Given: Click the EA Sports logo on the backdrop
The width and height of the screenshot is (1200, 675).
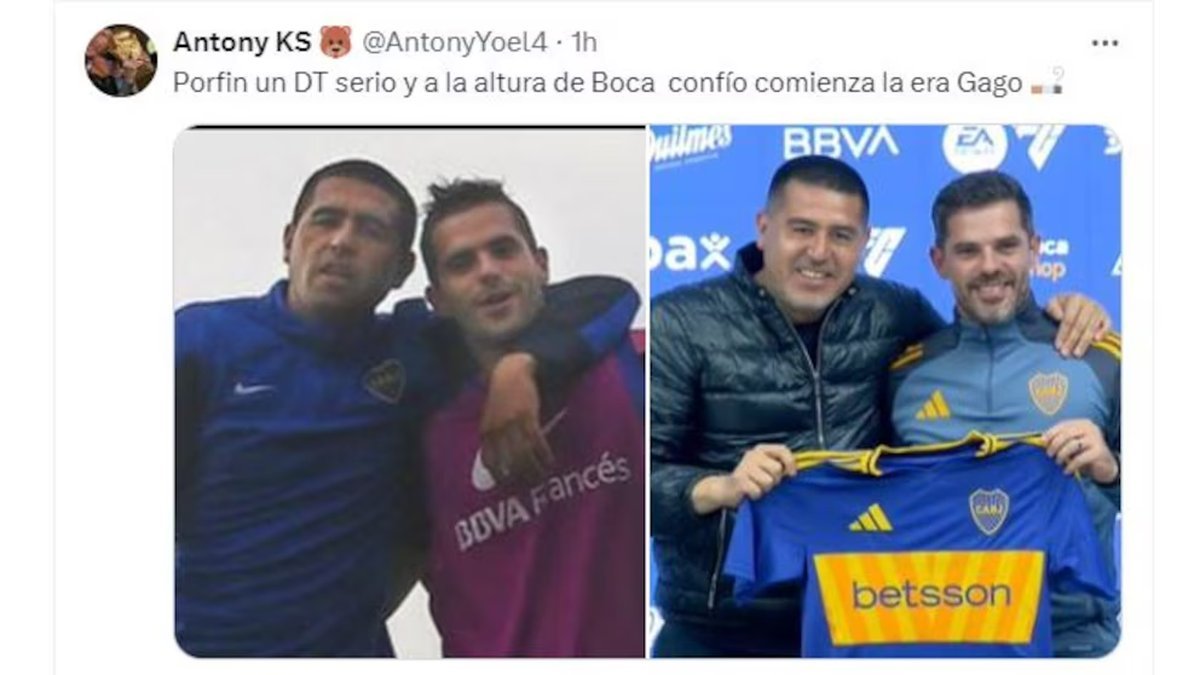Looking at the screenshot, I should coord(974,147).
